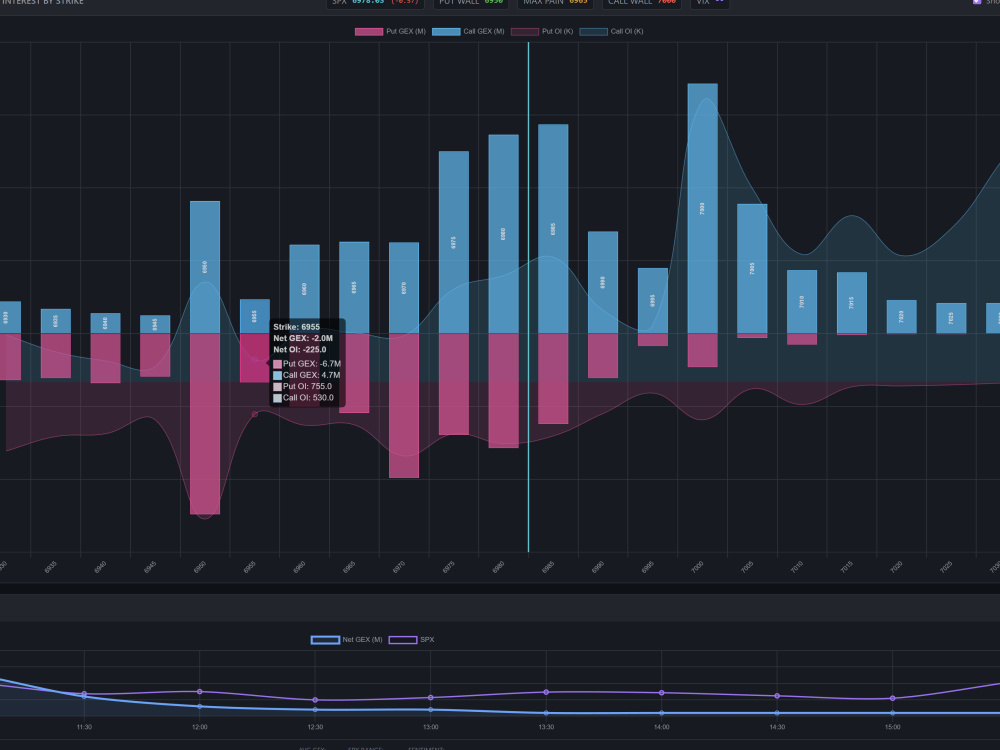The height and width of the screenshot is (750, 1000).
Task: Click the blue call bar labeled 7025
Action: [951, 318]
